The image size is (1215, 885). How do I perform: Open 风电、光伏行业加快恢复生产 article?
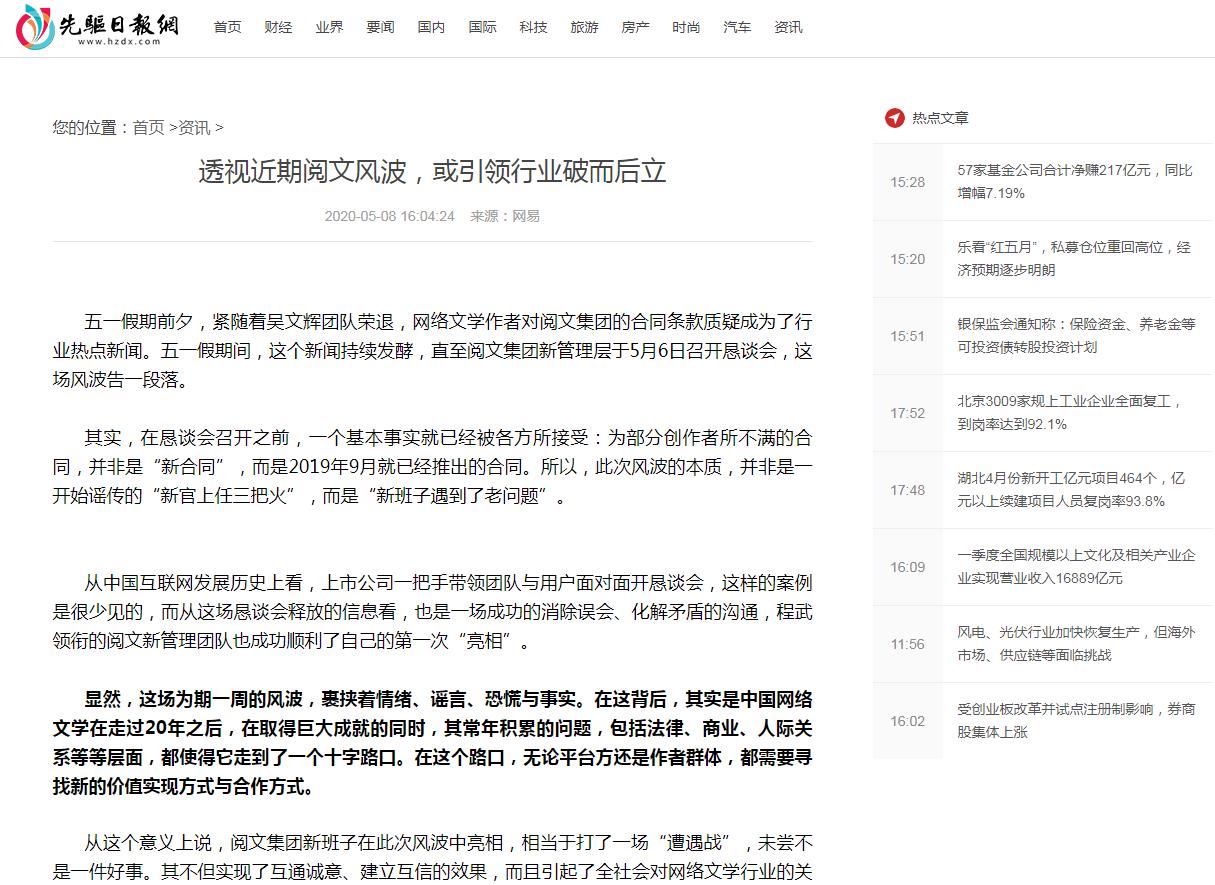pyautogui.click(x=1076, y=644)
